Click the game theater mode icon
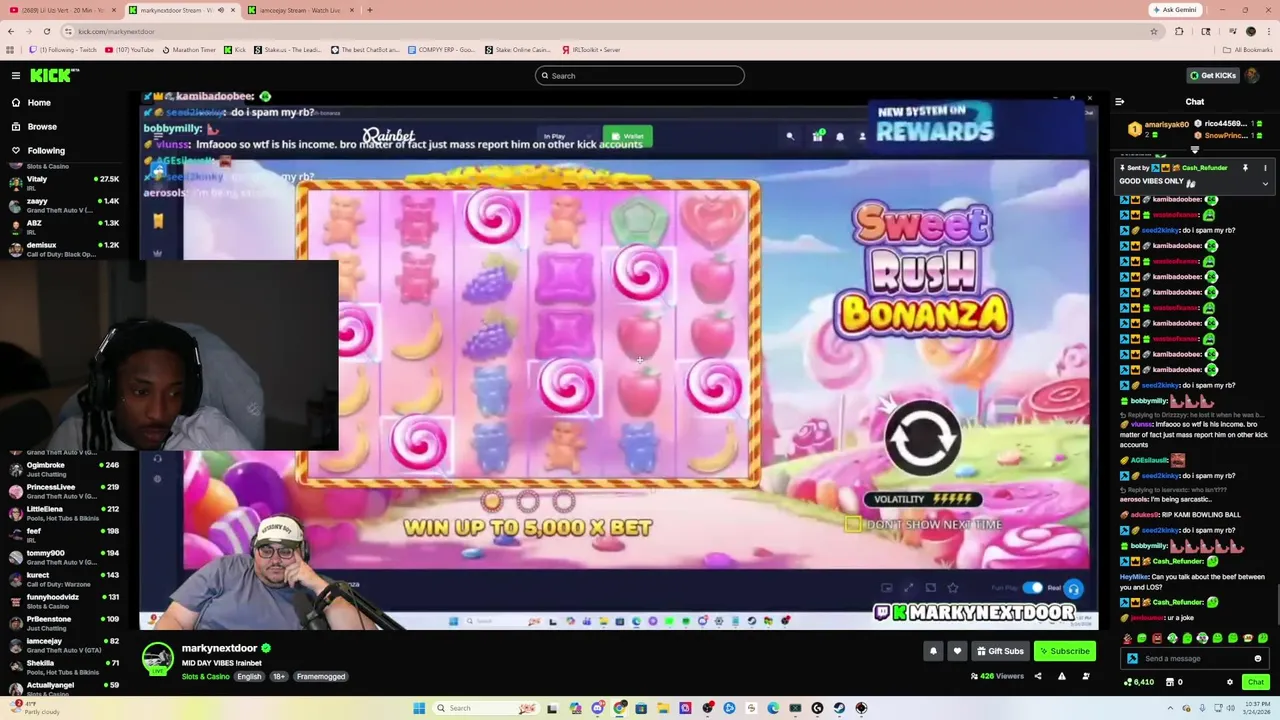Viewport: 1280px width, 720px height. point(930,588)
